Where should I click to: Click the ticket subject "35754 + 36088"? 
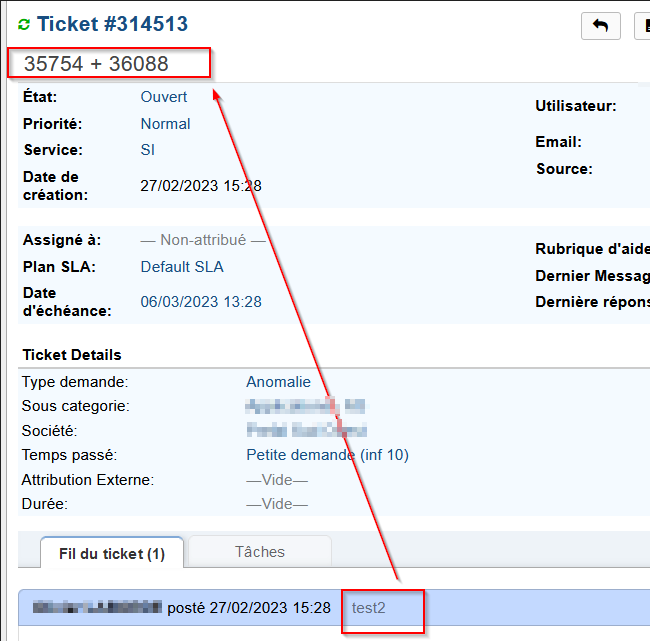click(x=97, y=64)
